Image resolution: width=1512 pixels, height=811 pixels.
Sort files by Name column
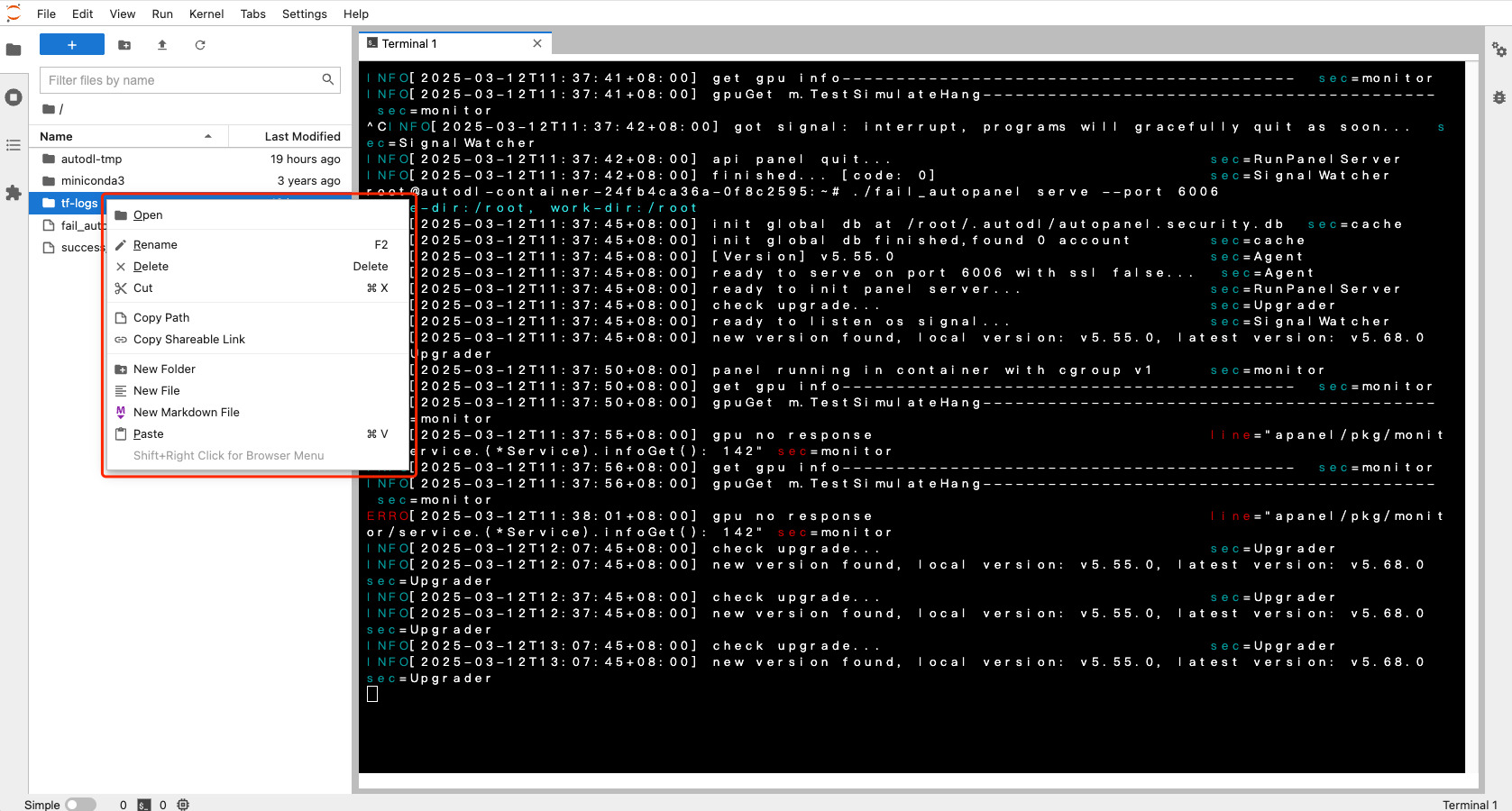(128, 136)
